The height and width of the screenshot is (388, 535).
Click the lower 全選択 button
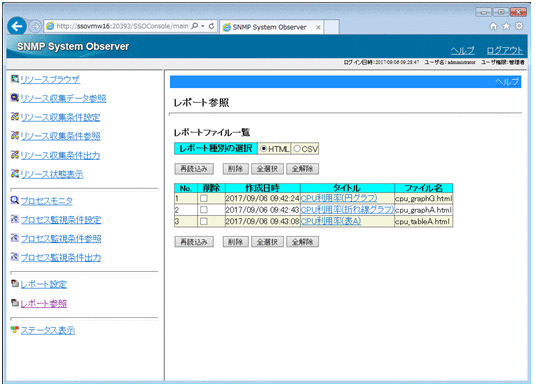[267, 242]
